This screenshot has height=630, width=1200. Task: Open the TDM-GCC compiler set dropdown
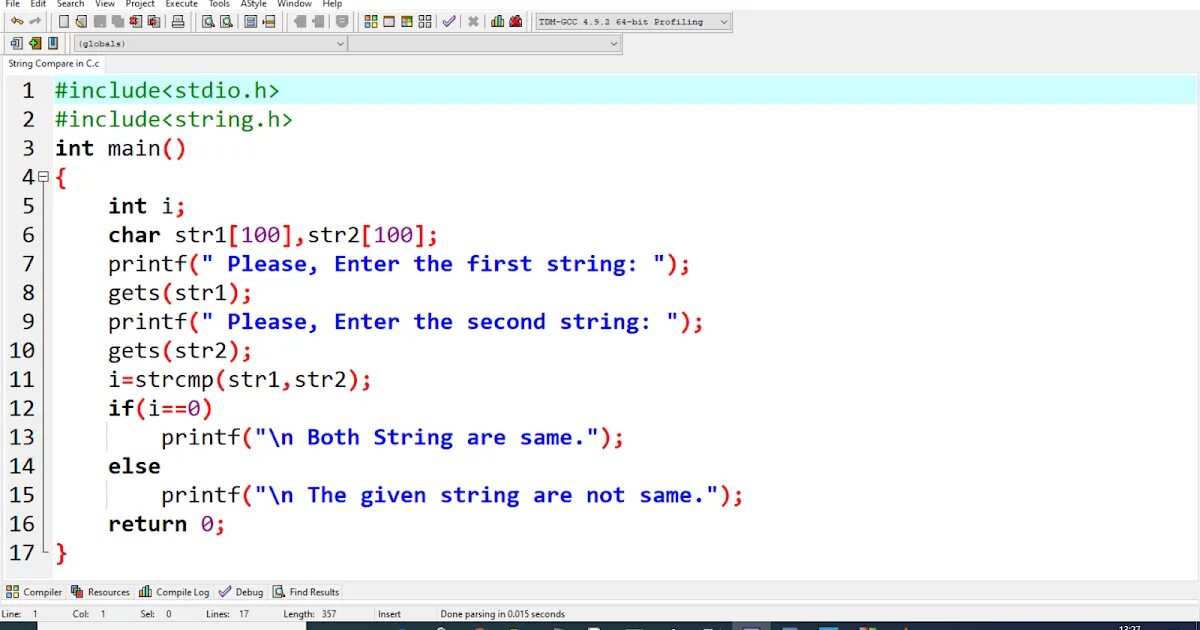(x=634, y=21)
